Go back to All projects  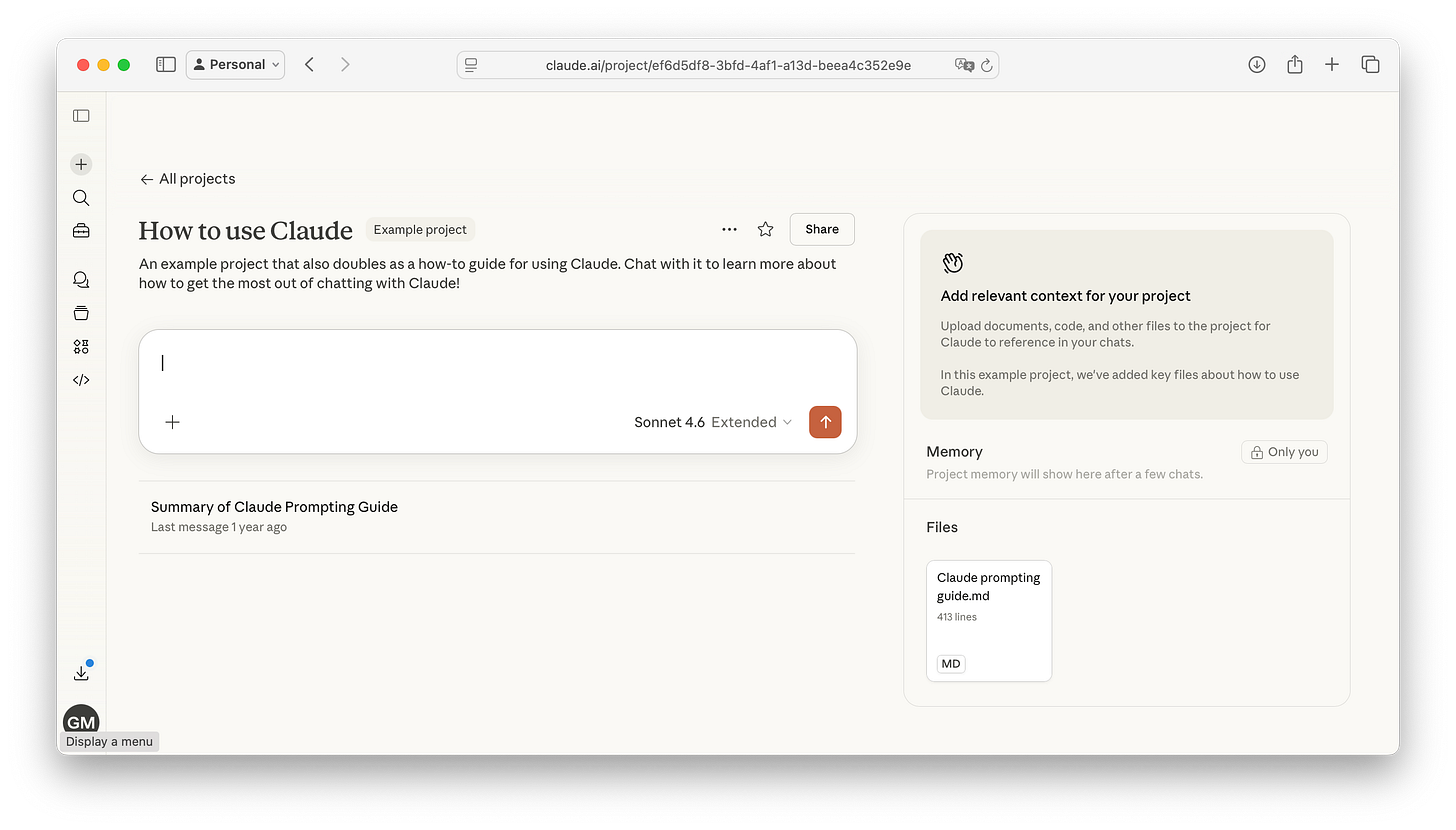[188, 179]
